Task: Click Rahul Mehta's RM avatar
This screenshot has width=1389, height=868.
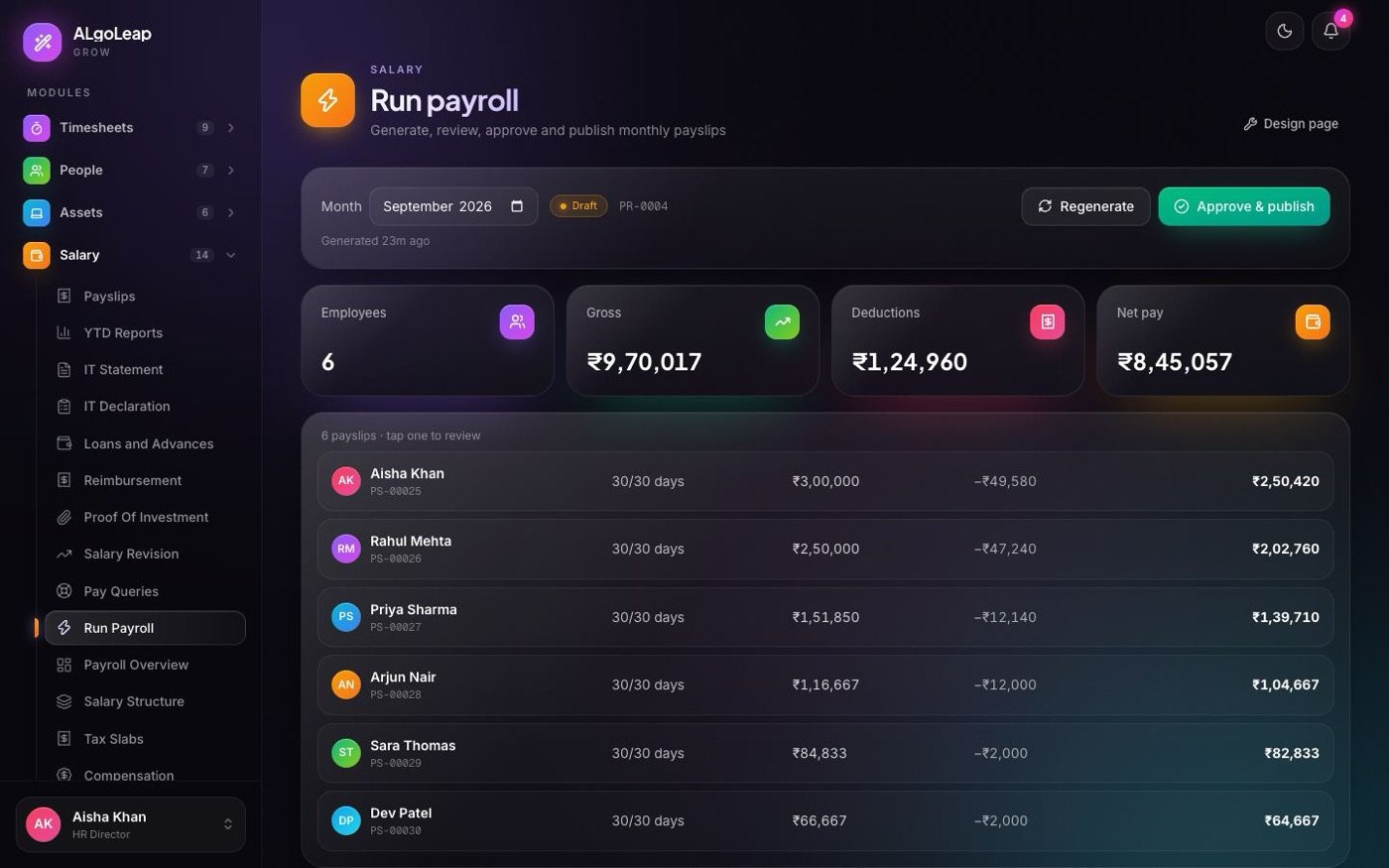Action: pyautogui.click(x=346, y=549)
